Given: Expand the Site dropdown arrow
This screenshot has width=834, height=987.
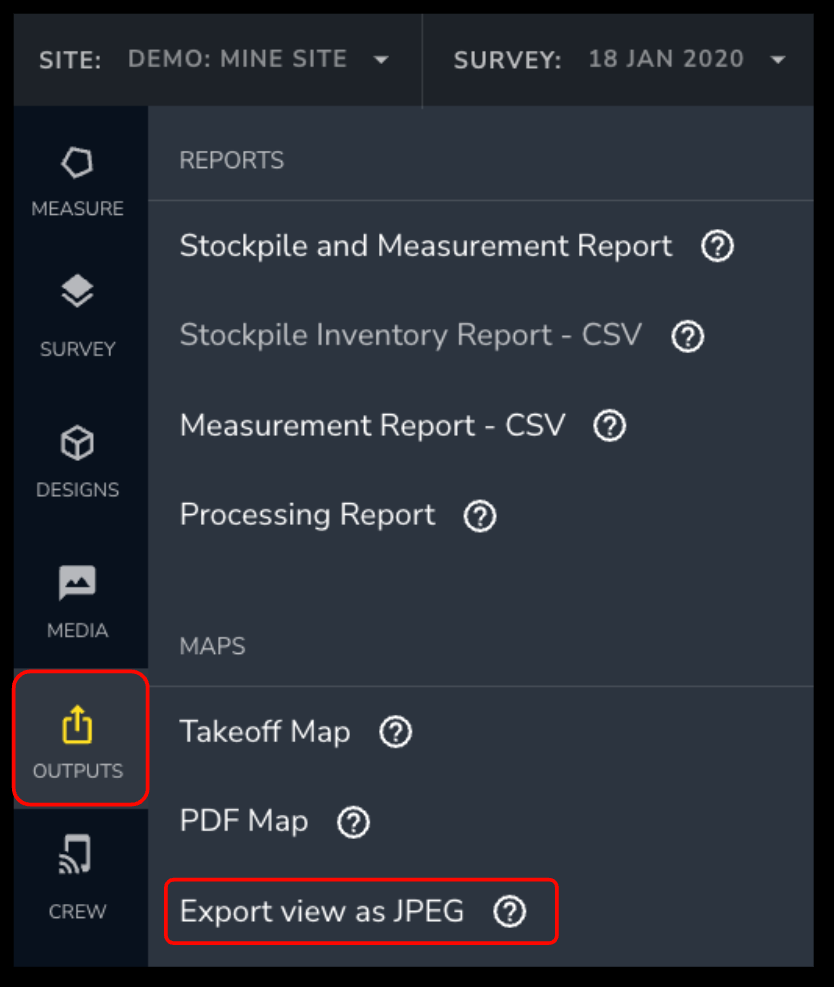Looking at the screenshot, I should (381, 60).
